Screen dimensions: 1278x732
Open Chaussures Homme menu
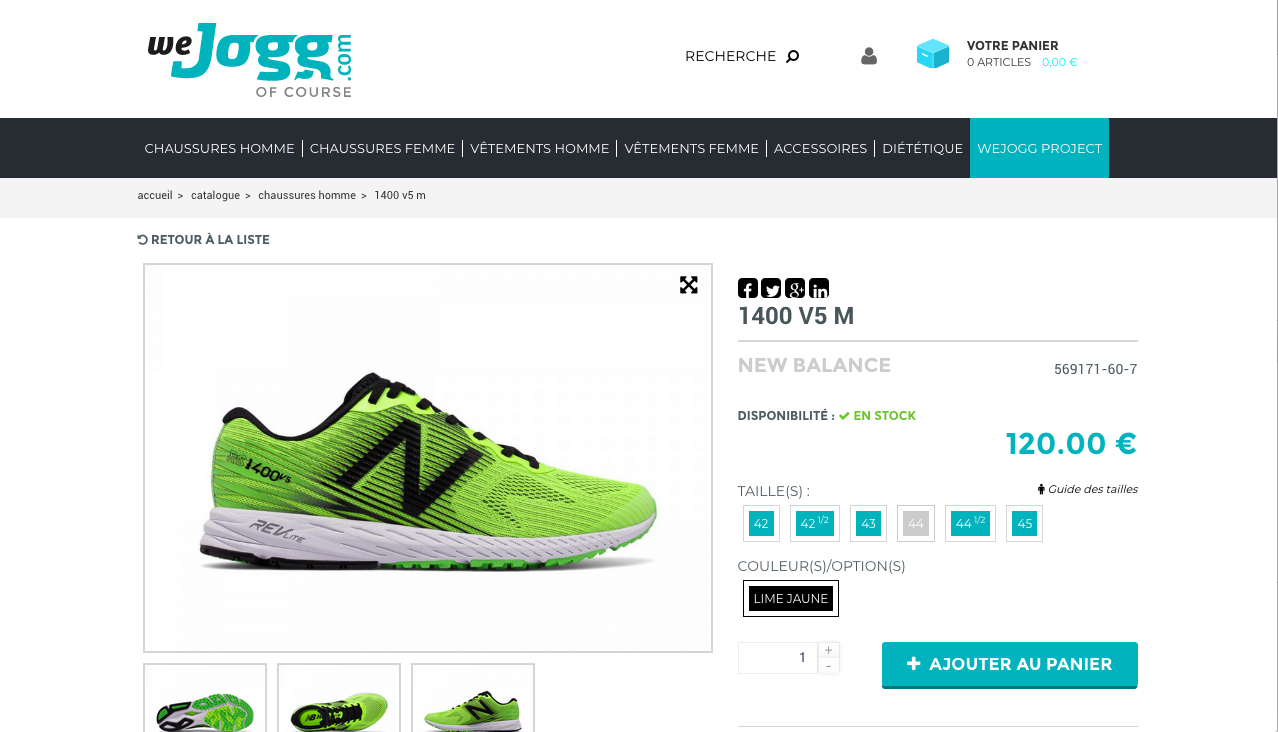[x=219, y=148]
